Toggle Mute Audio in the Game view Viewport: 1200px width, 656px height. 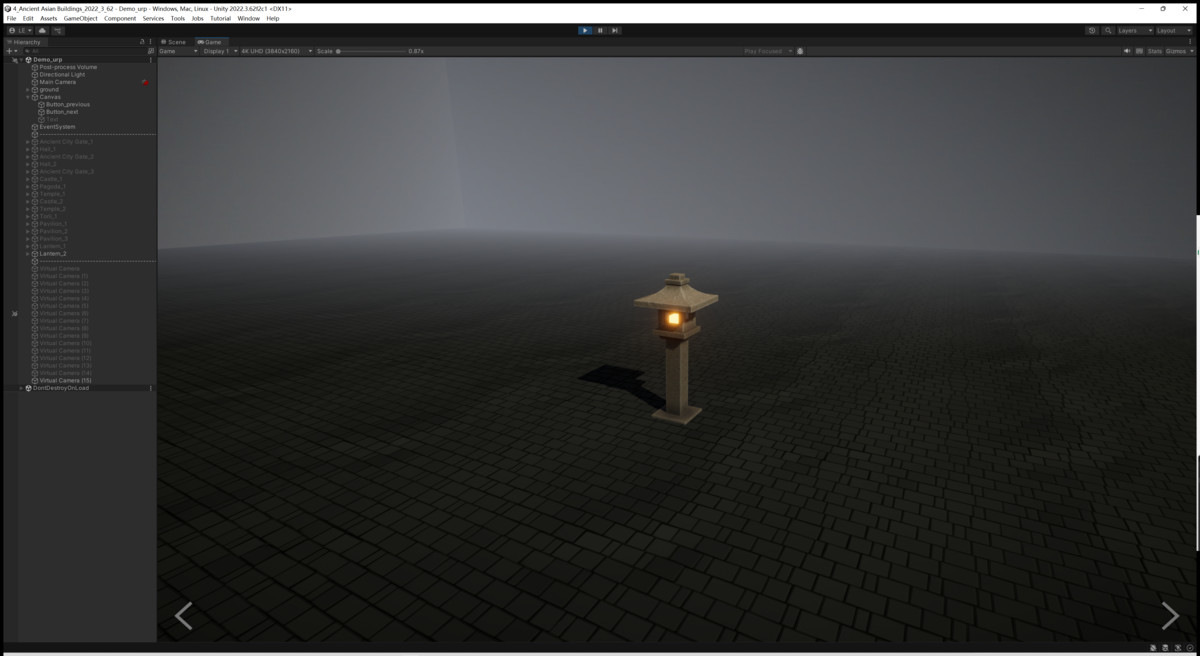tap(1126, 51)
